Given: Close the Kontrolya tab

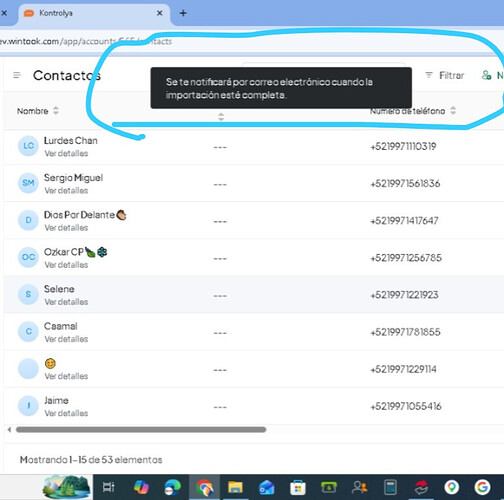Looking at the screenshot, I should pyautogui.click(x=160, y=13).
